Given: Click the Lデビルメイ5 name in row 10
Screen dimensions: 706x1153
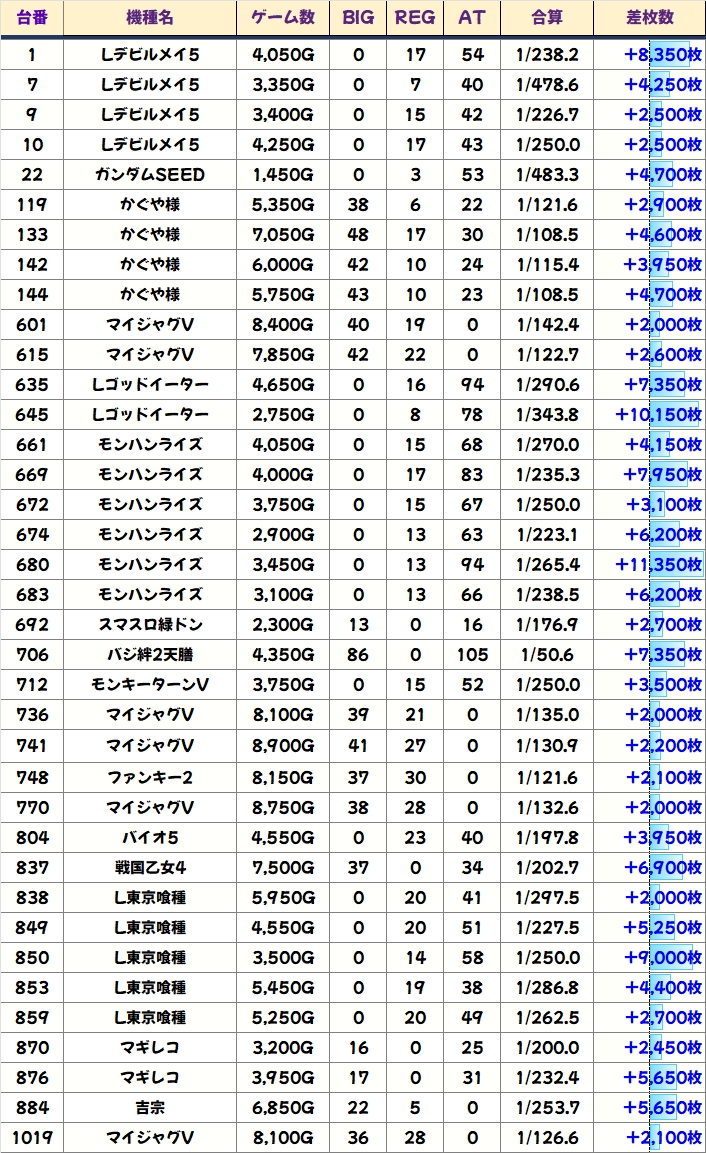Looking at the screenshot, I should click(150, 145).
